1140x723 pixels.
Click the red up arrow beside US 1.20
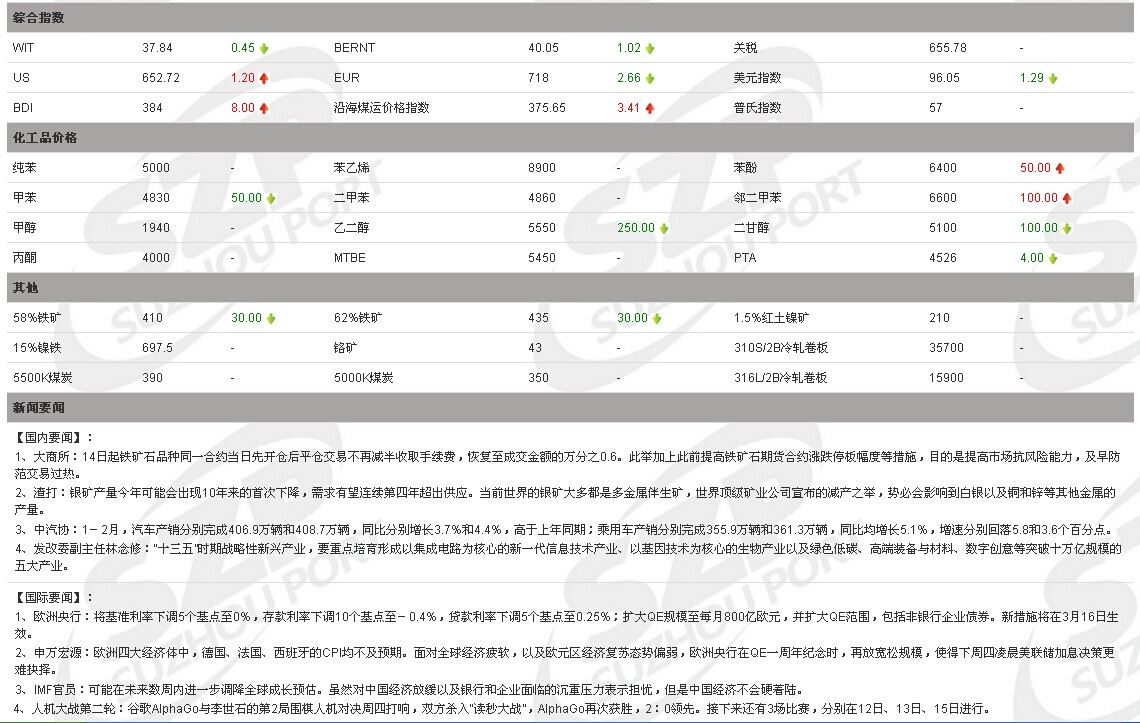(x=264, y=78)
